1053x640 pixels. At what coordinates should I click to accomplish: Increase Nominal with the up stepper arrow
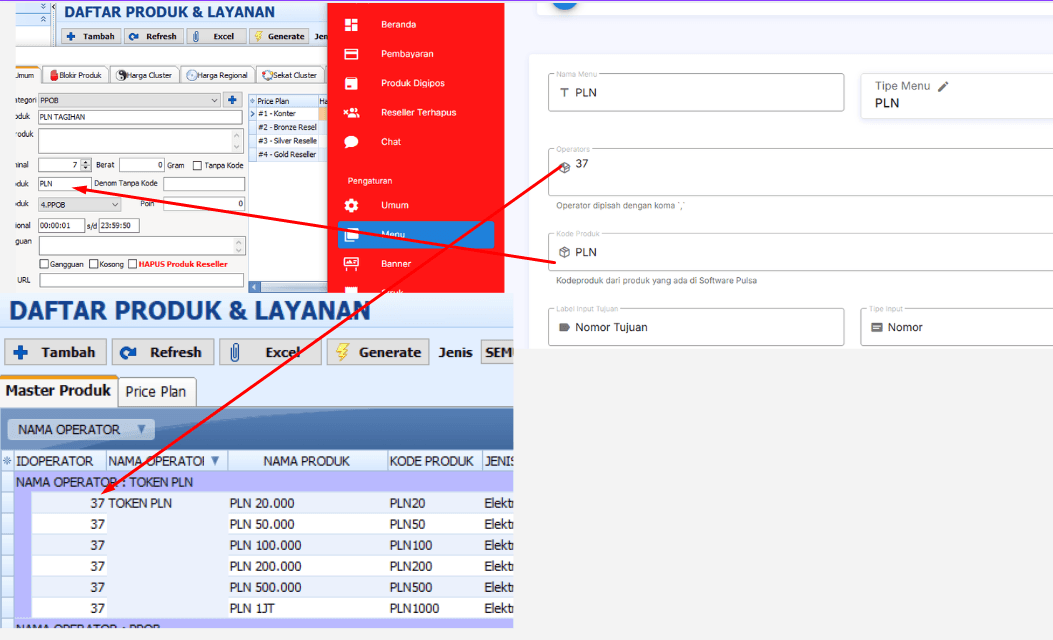[85, 161]
